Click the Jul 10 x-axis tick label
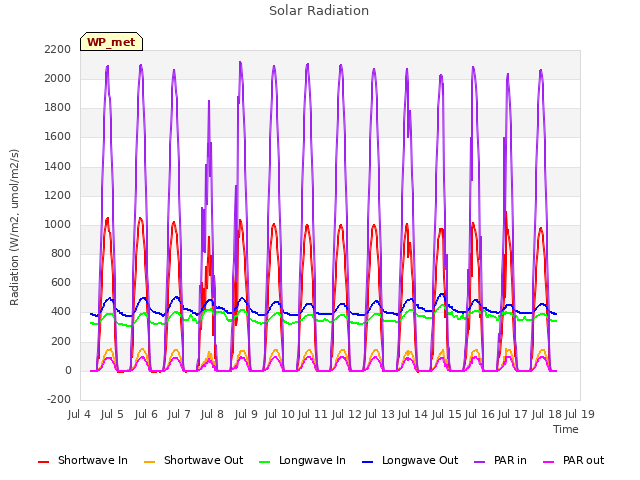This screenshot has height=480, width=640. point(280,414)
